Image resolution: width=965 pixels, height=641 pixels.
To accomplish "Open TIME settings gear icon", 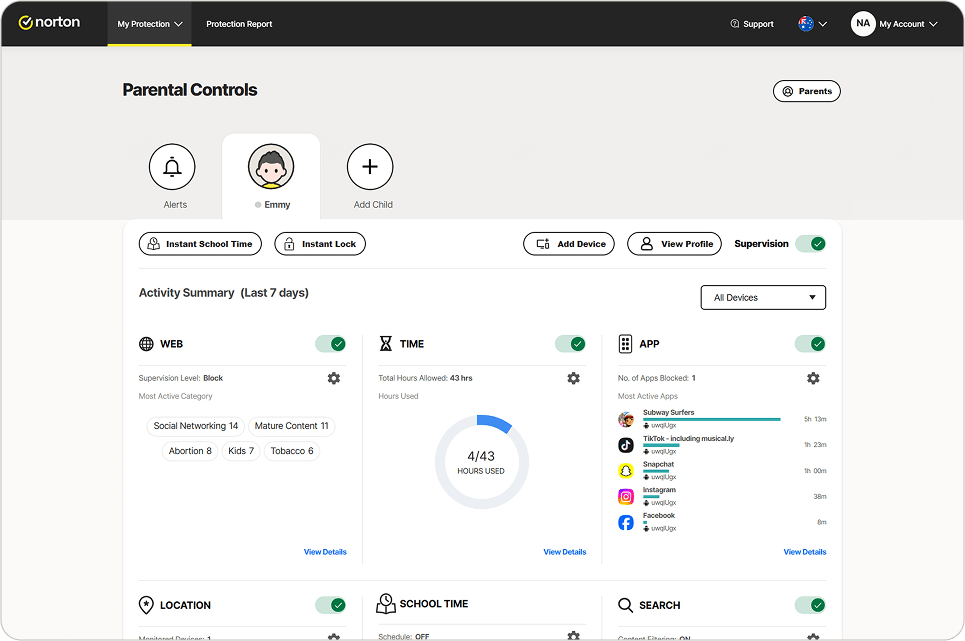I will click(574, 378).
